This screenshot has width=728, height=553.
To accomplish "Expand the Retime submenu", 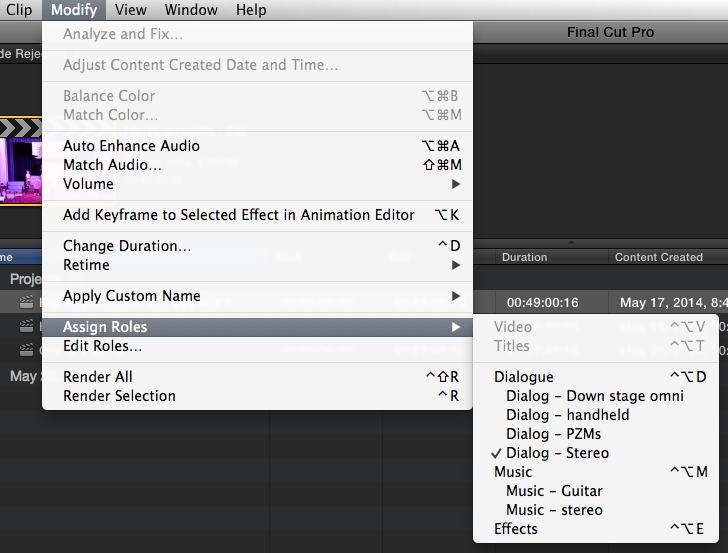I will click(257, 265).
